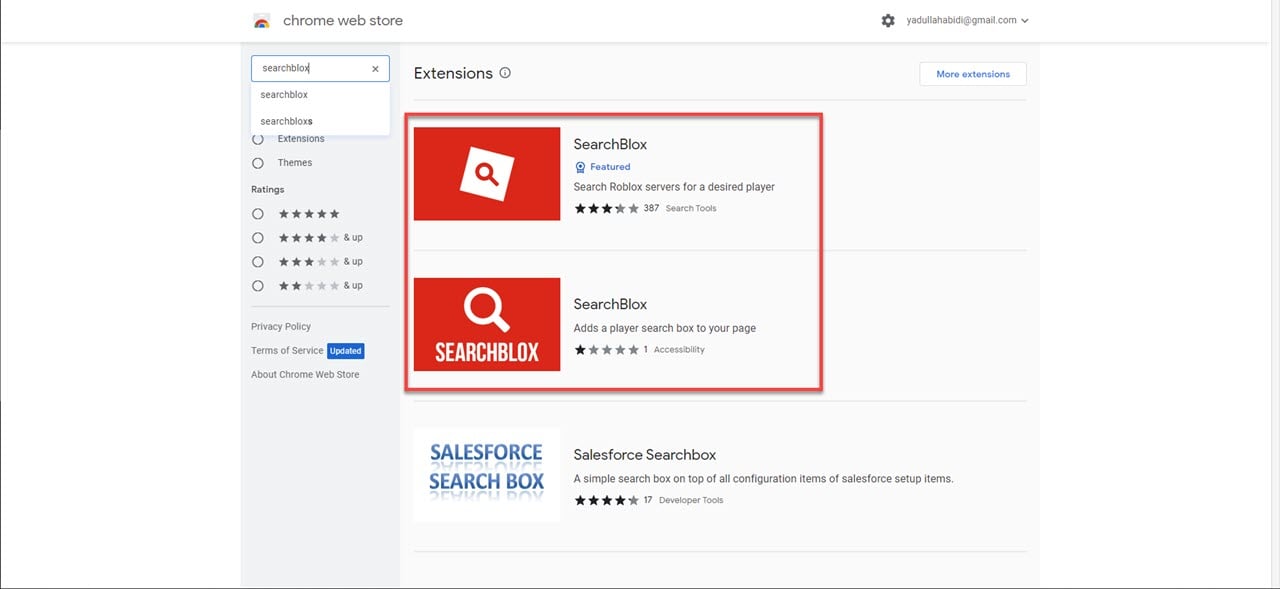Filter by five-star rating

click(258, 214)
